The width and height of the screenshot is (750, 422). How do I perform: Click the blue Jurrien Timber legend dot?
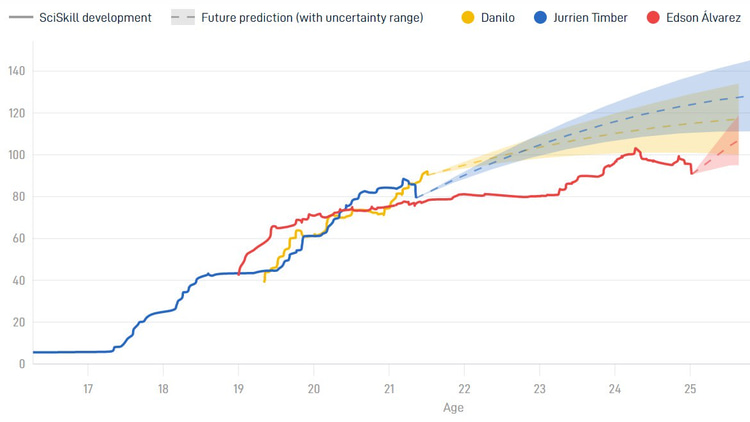pos(540,18)
